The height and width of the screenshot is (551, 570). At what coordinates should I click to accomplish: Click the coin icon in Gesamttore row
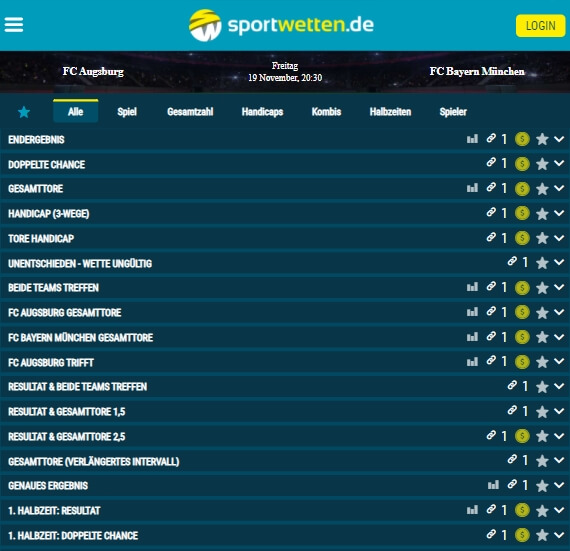pos(522,189)
